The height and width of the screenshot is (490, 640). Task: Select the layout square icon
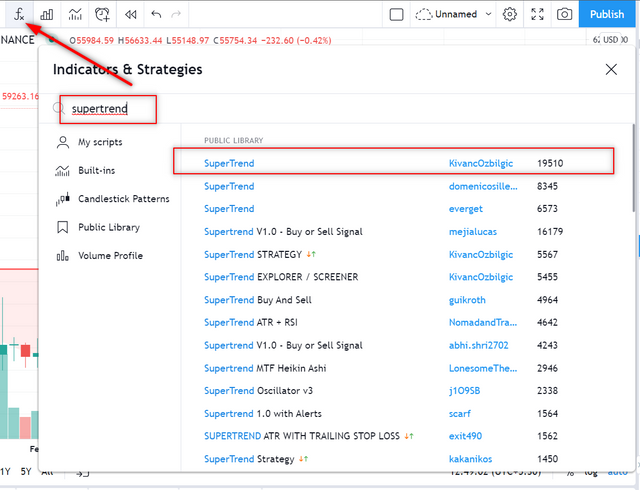tap(396, 15)
